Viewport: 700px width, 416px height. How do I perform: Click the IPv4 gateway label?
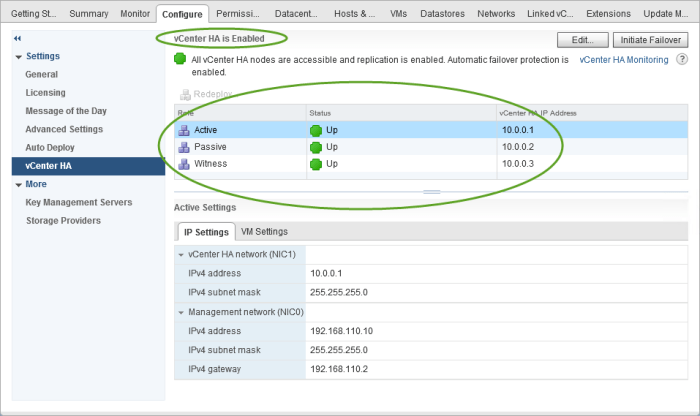point(214,370)
